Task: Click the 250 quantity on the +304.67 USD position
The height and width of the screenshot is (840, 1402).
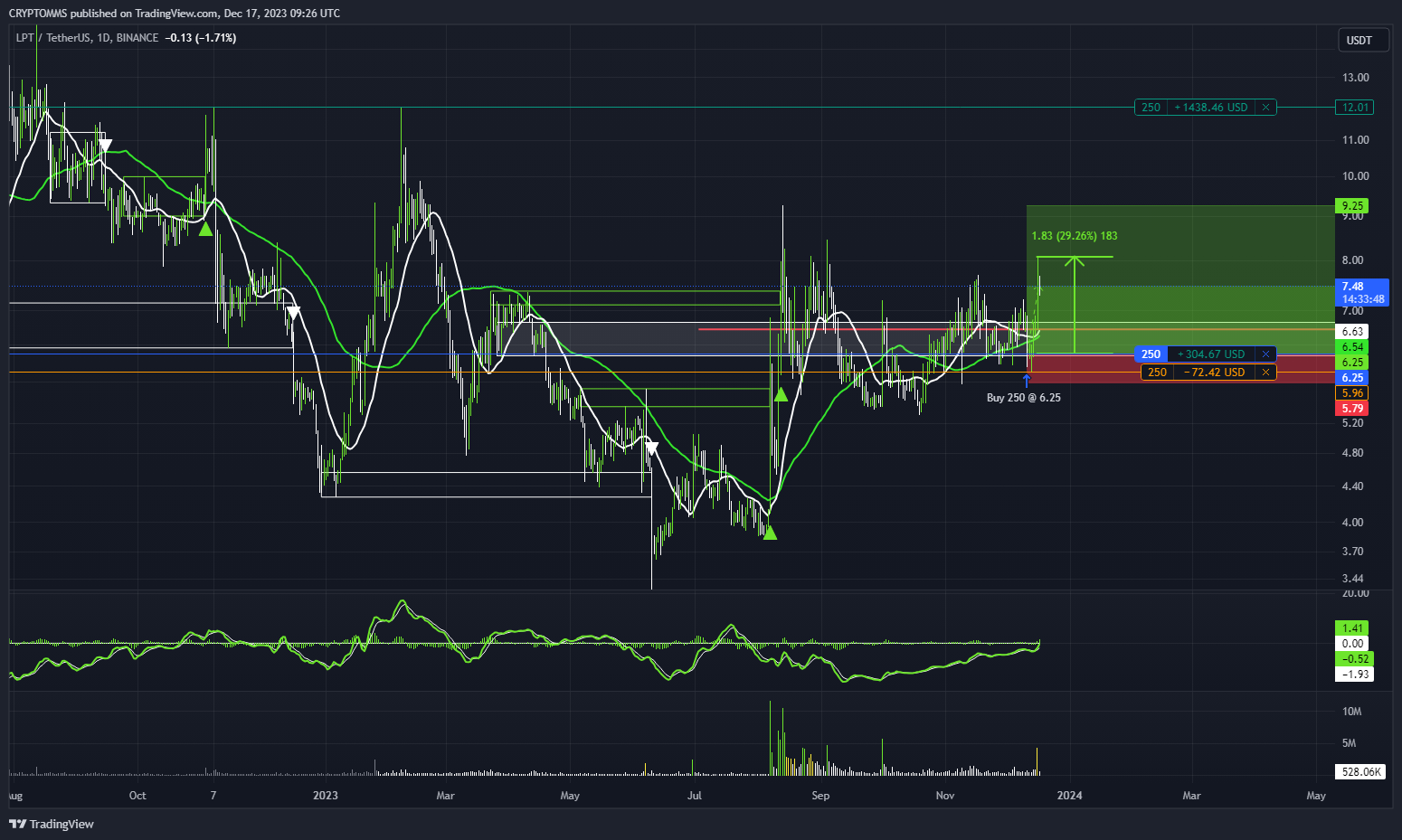Action: [1151, 354]
